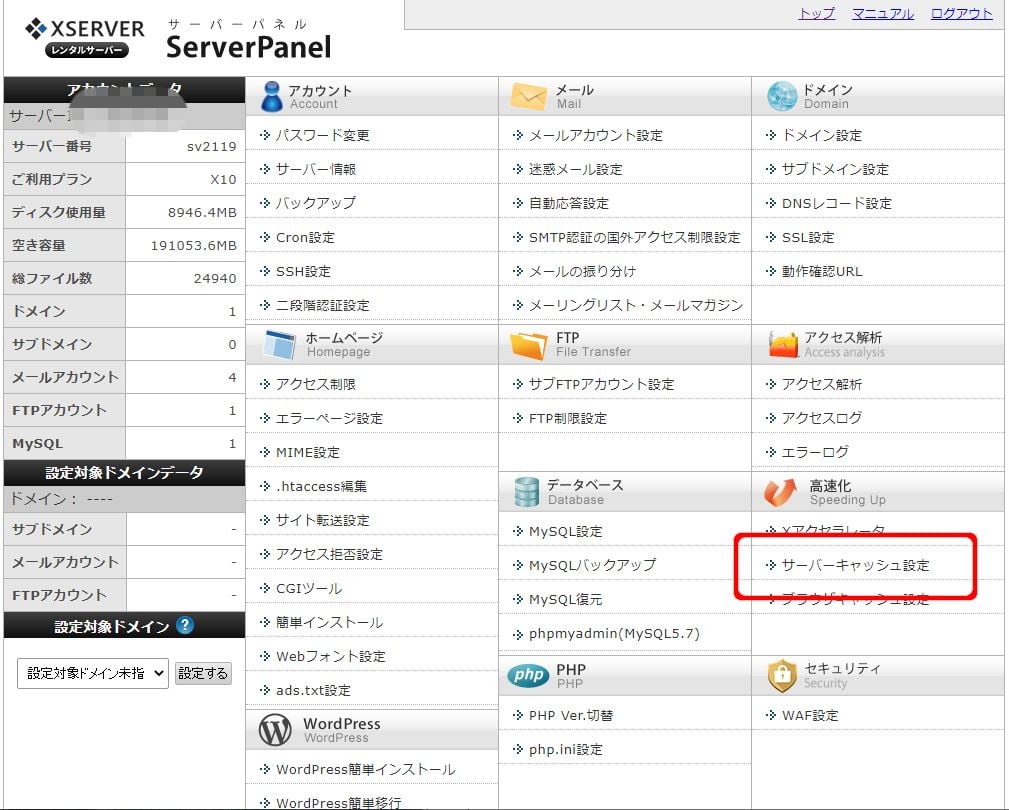Open 自動応答設定
Screen dimensions: 1009x810
click(569, 203)
